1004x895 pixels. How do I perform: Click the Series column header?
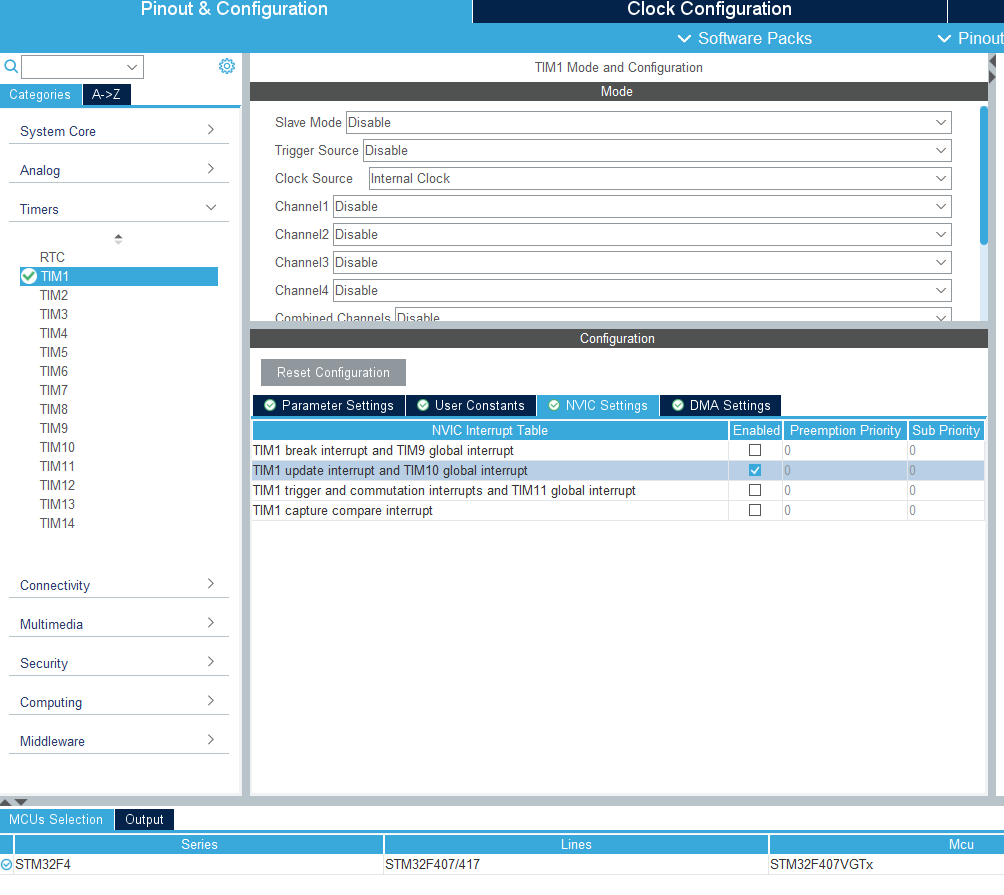199,844
